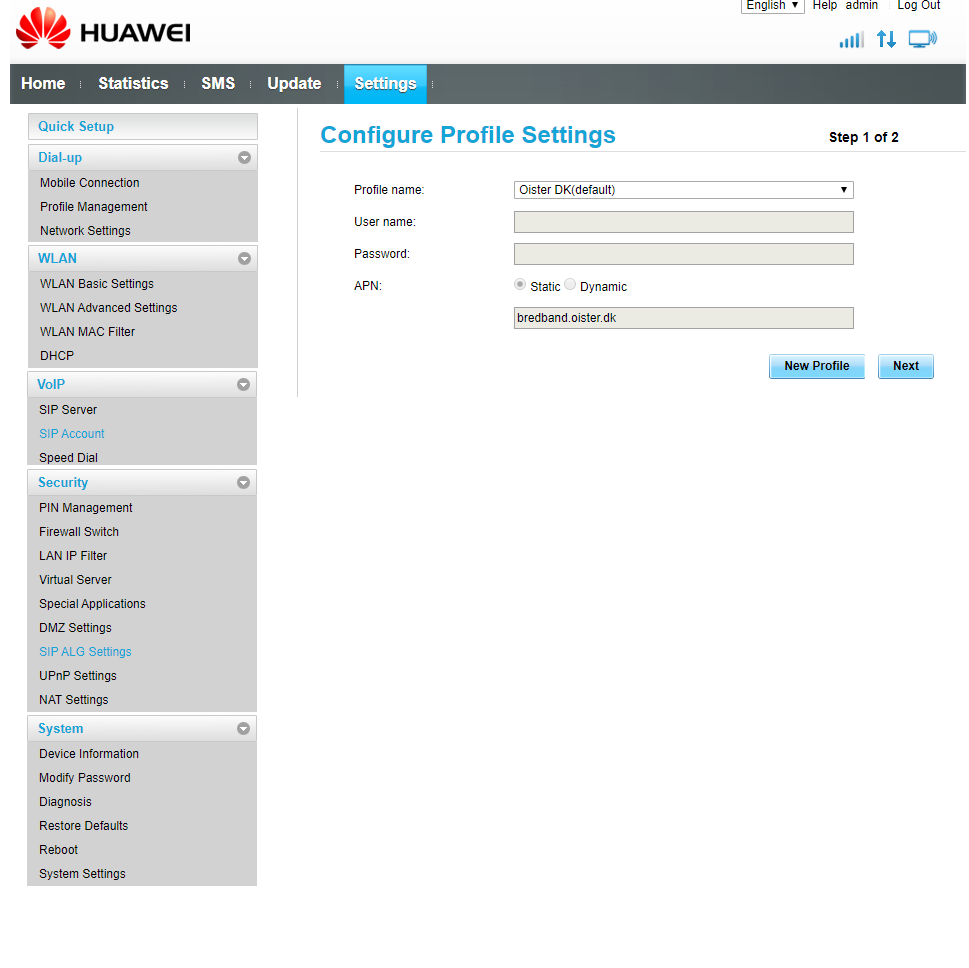Collapse the Dial-up section arrow
Viewport: 969px width, 968px height.
pos(244,158)
